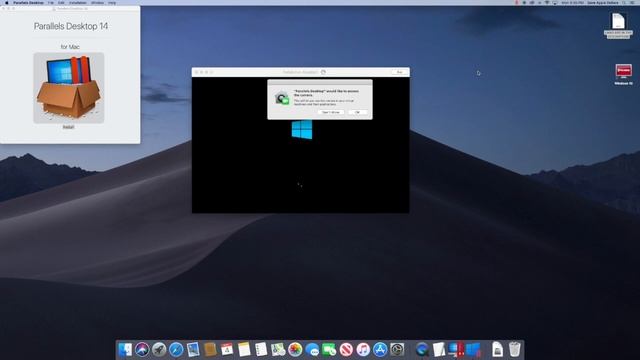
Task: Open Parallels Desktop icon in dock
Action: coord(456,350)
